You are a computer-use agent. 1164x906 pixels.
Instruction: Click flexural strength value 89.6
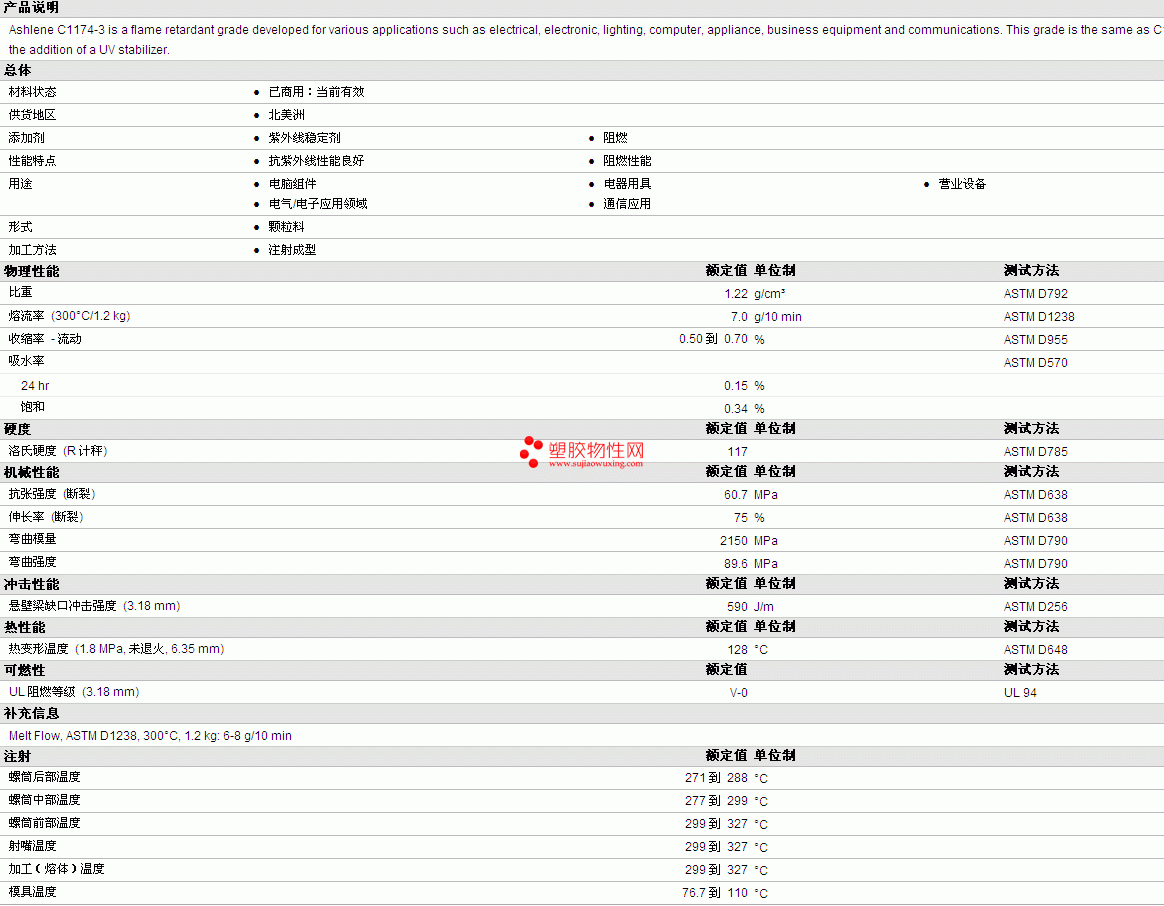tap(736, 564)
